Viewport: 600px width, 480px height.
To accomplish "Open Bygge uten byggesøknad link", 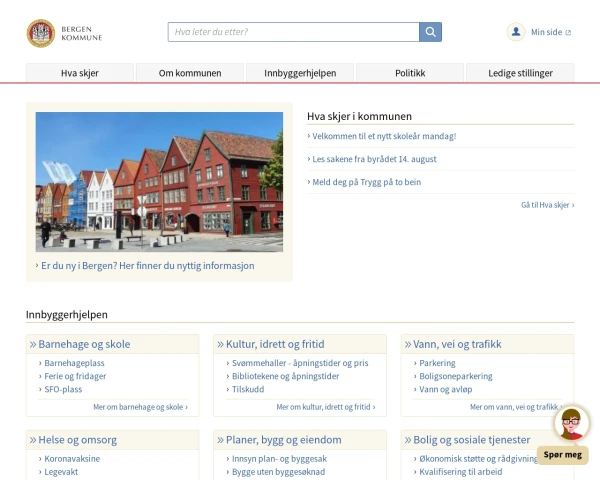I will (x=279, y=472).
